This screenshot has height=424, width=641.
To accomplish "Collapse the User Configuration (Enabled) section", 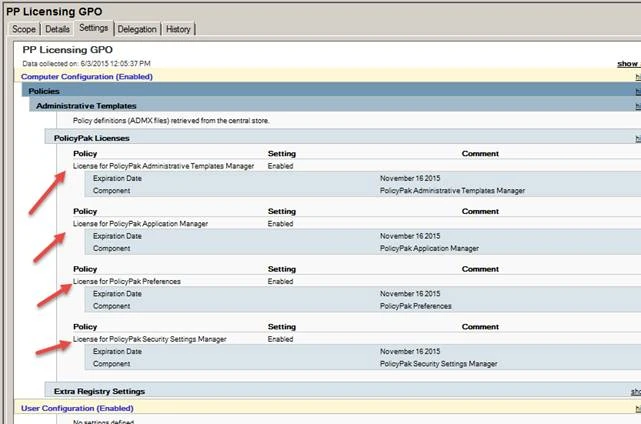I will click(77, 408).
